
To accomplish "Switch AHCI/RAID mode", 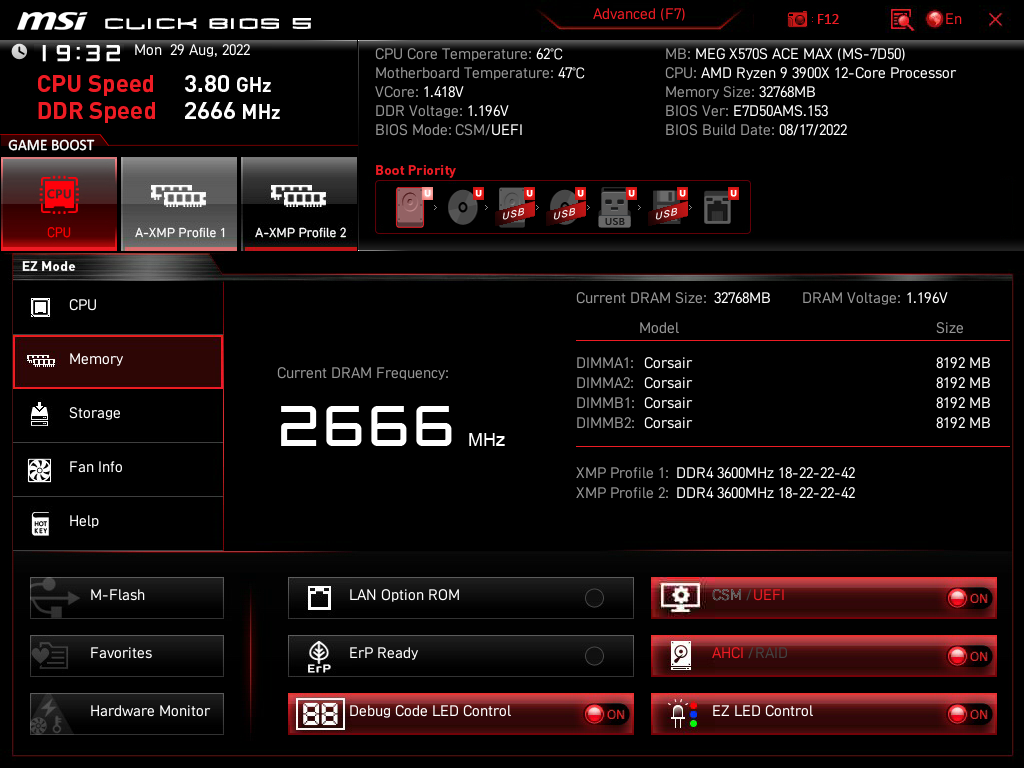I will (x=969, y=655).
